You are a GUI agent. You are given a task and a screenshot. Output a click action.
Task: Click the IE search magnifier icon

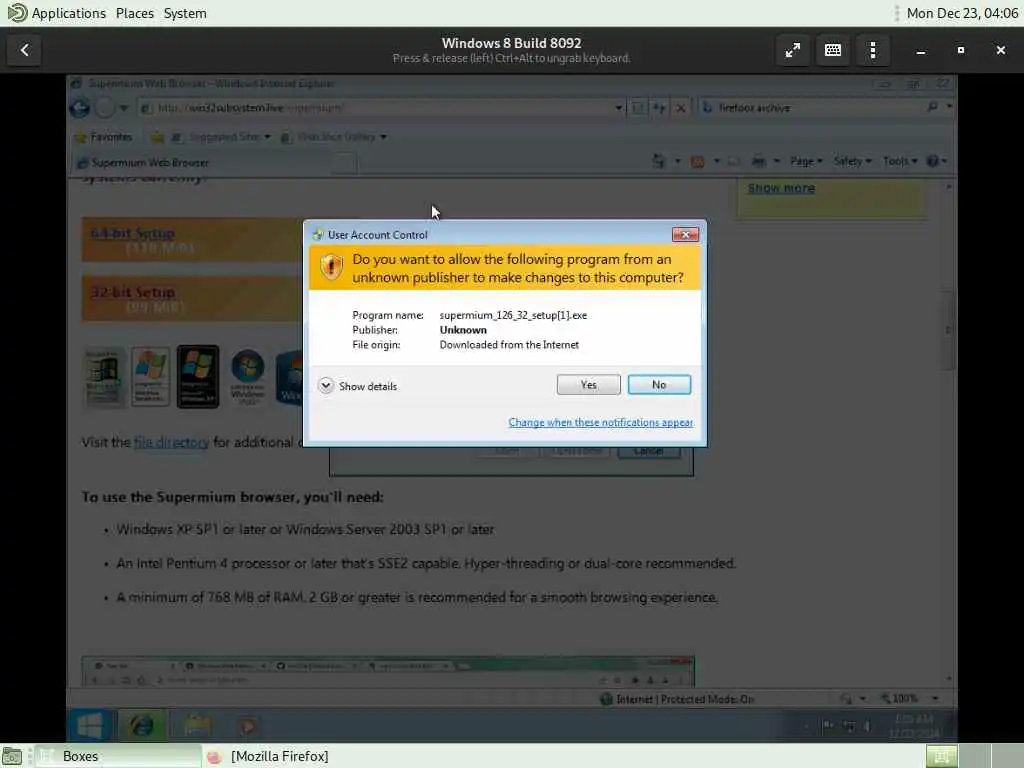pyautogui.click(x=932, y=107)
